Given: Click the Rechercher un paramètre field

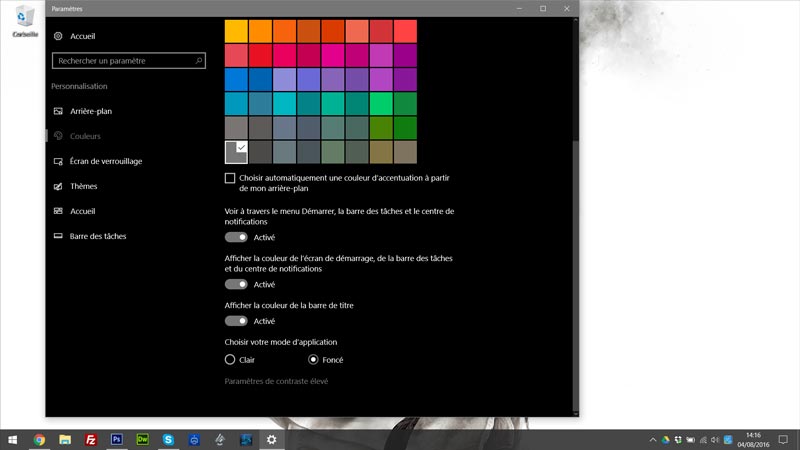Looking at the screenshot, I should [x=129, y=61].
